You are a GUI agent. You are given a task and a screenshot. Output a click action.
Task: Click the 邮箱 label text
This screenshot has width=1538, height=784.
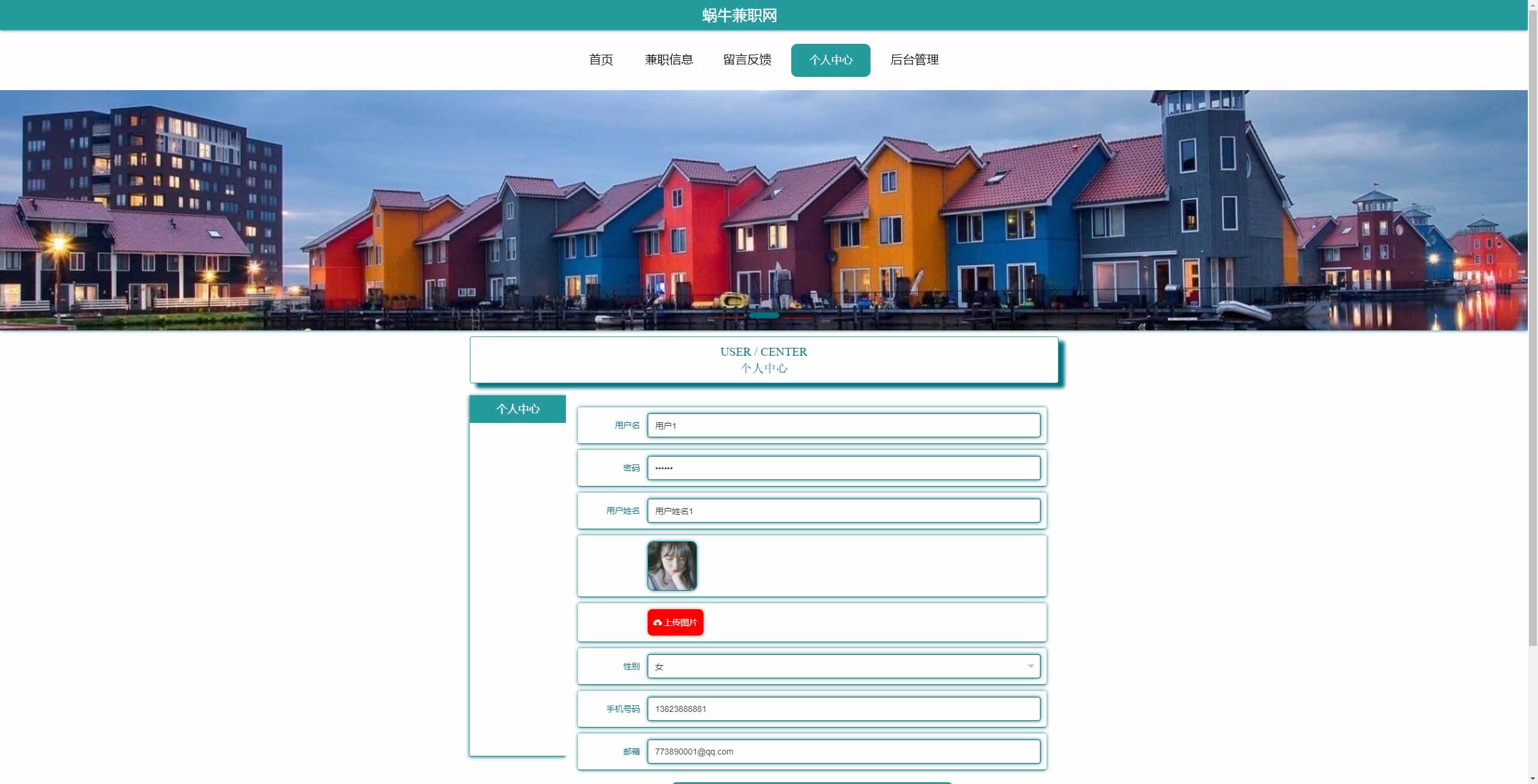coord(631,752)
